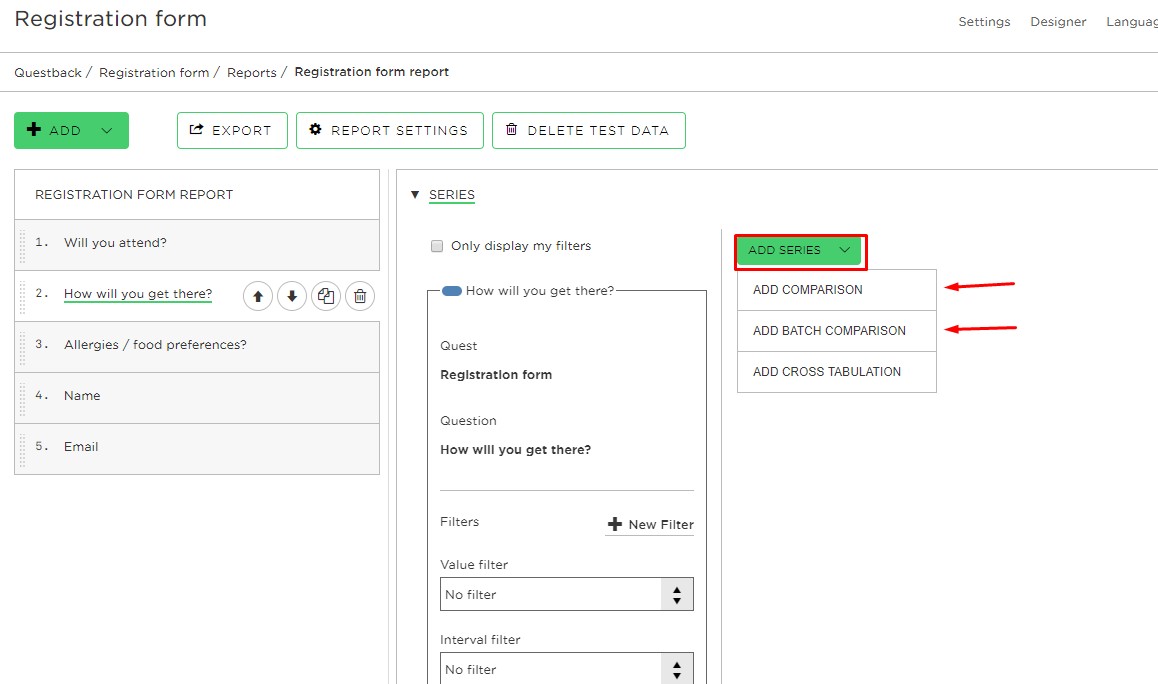The width and height of the screenshot is (1158, 684).
Task: Open the ADD SERIES dropdown
Action: 799,250
